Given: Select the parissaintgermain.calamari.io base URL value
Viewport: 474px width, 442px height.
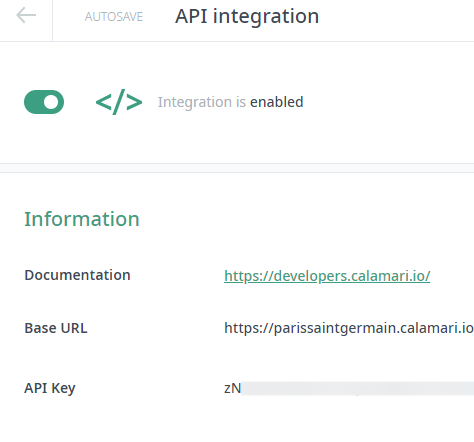Looking at the screenshot, I should click(349, 328).
